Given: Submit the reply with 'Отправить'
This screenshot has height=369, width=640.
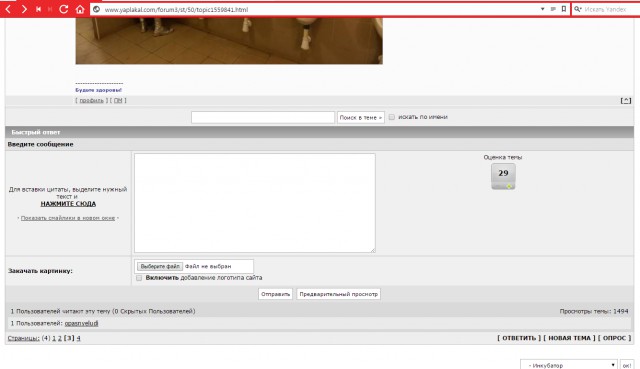Looking at the screenshot, I should click(276, 294).
